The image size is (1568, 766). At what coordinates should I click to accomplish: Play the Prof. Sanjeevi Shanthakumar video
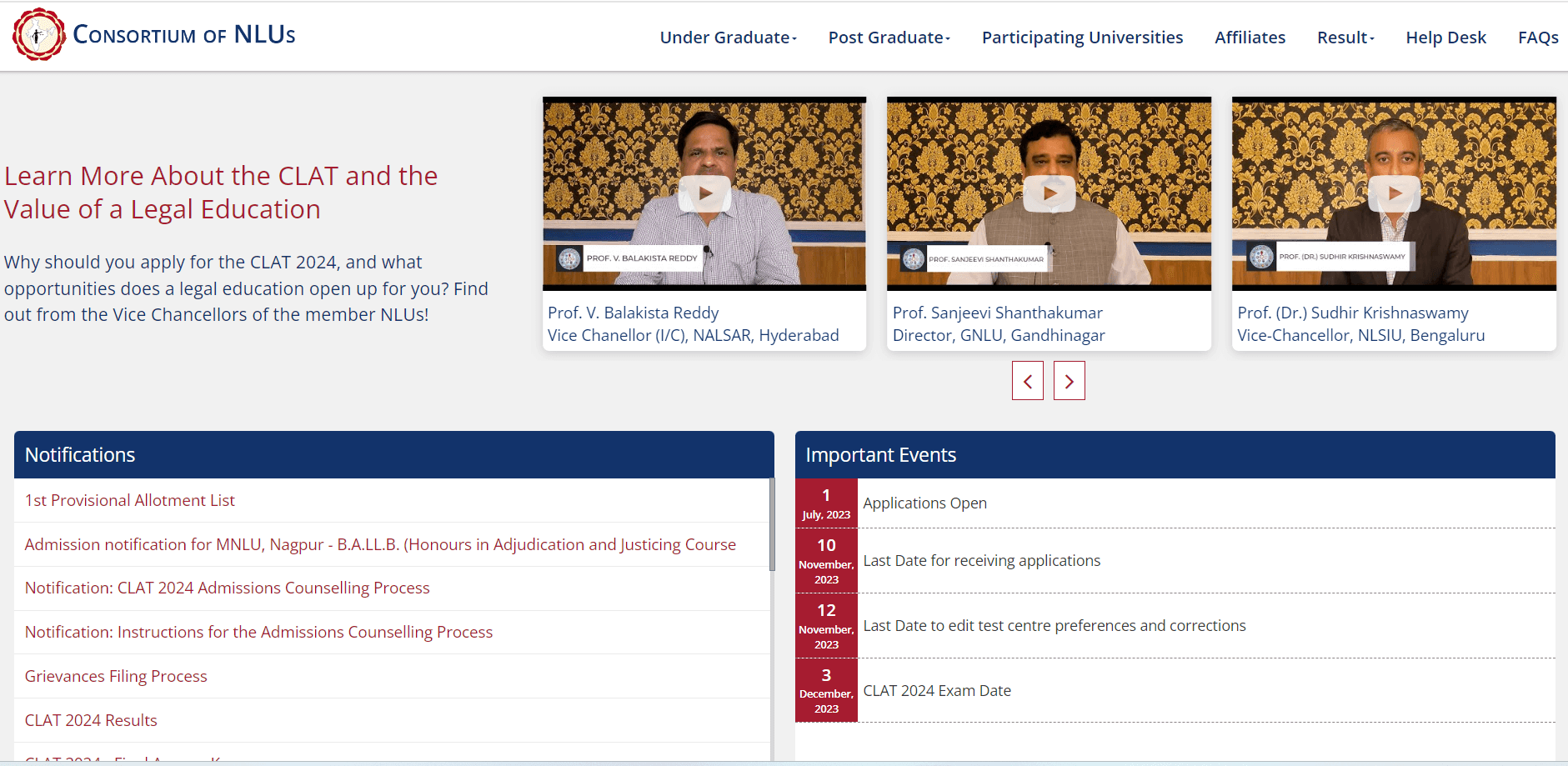(x=1049, y=193)
